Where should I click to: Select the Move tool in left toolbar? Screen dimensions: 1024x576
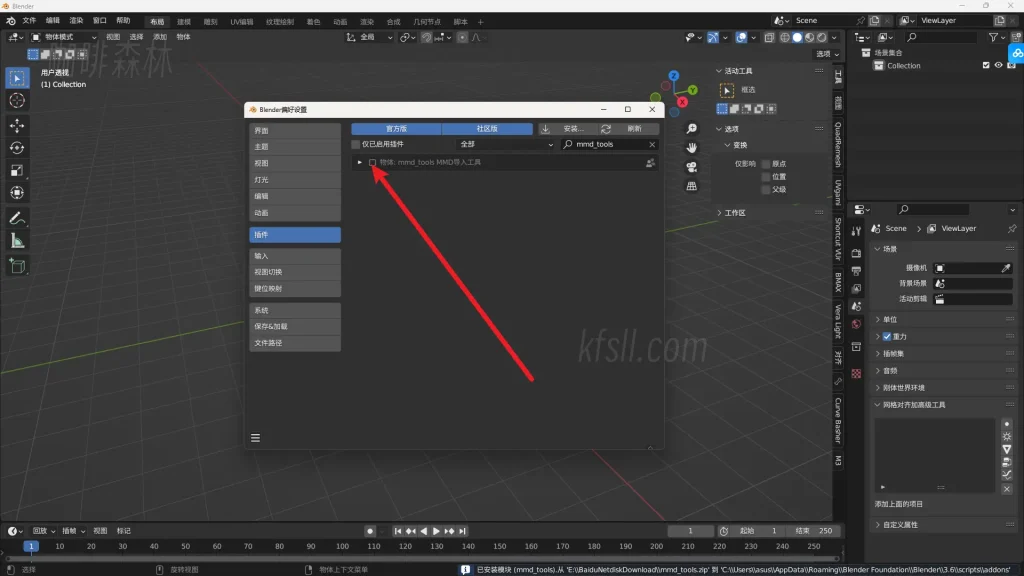coord(18,125)
